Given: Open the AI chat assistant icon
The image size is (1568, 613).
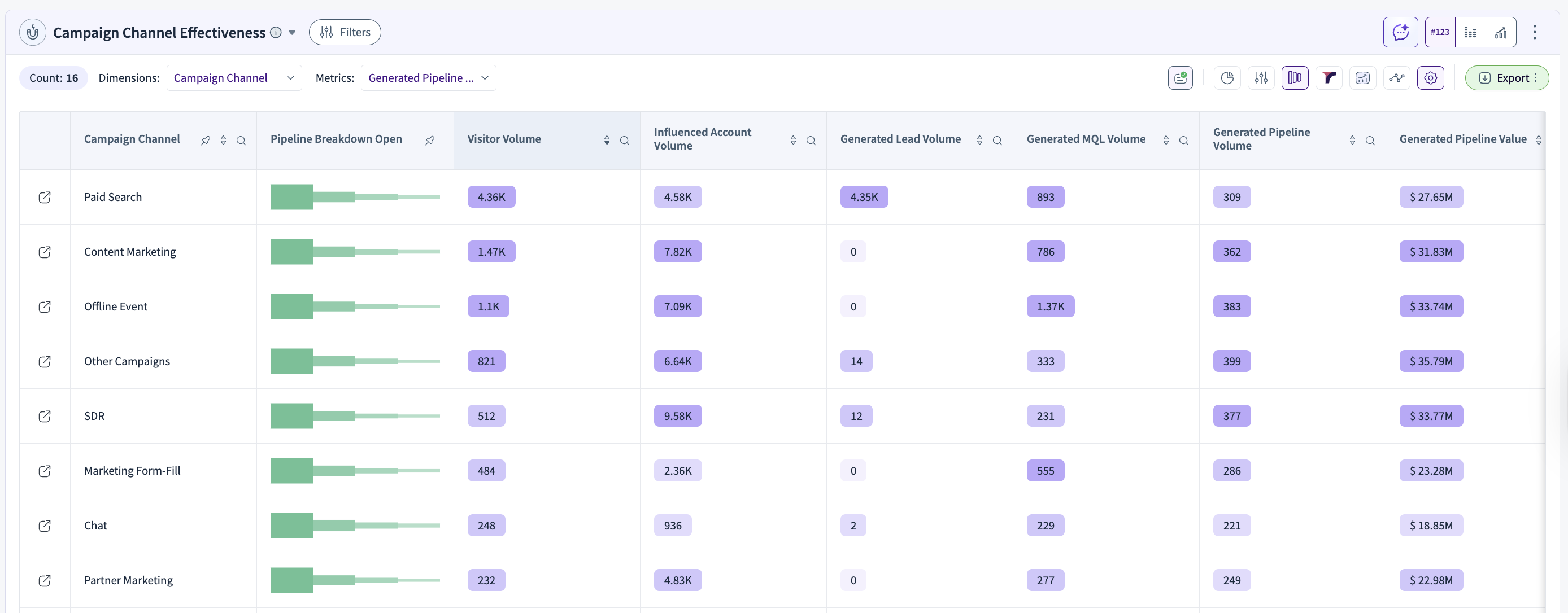Looking at the screenshot, I should tap(1400, 32).
